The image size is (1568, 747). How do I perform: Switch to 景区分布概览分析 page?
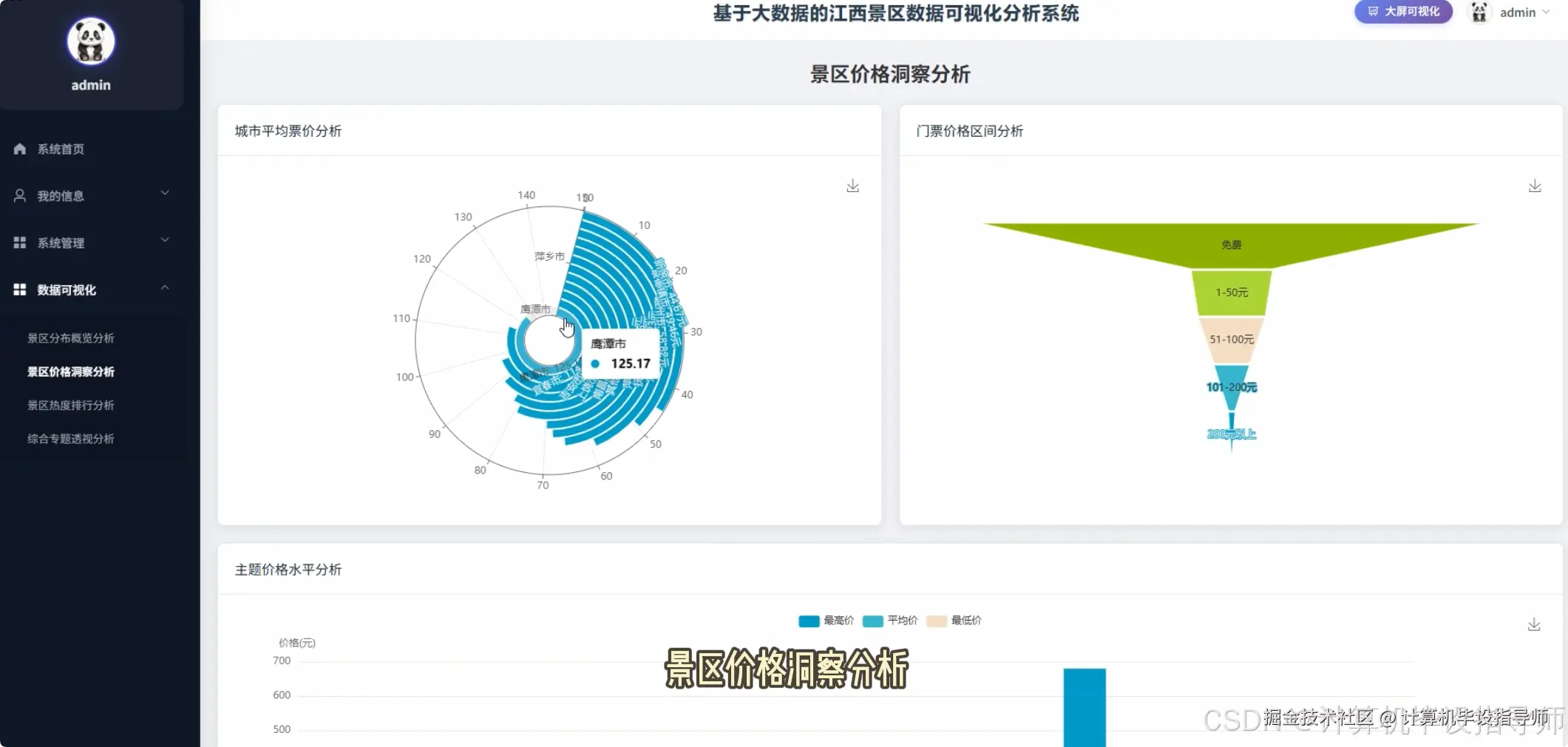(70, 338)
